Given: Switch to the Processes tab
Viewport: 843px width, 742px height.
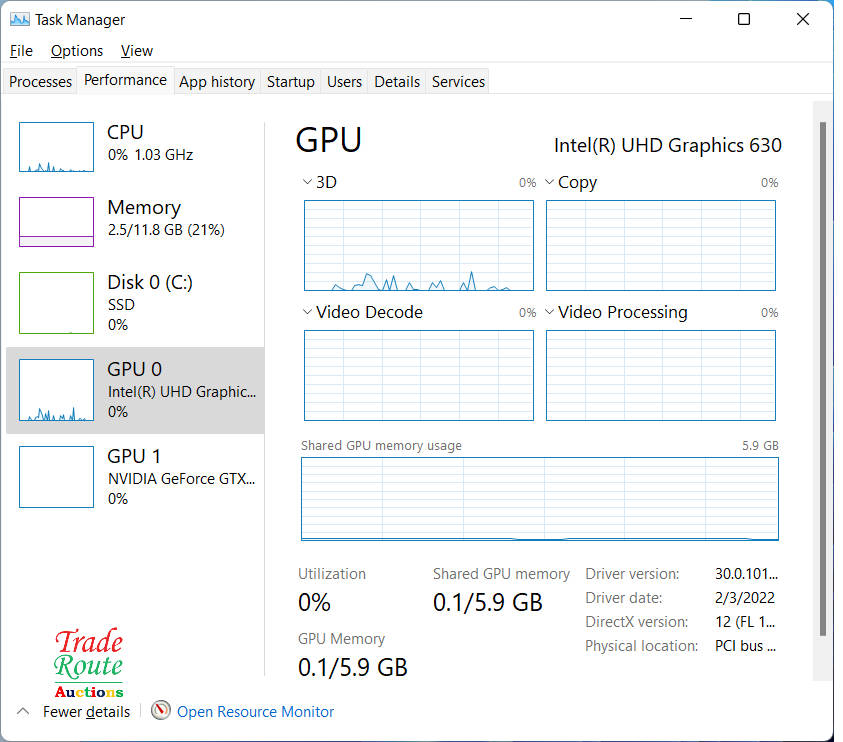Looking at the screenshot, I should pyautogui.click(x=41, y=82).
